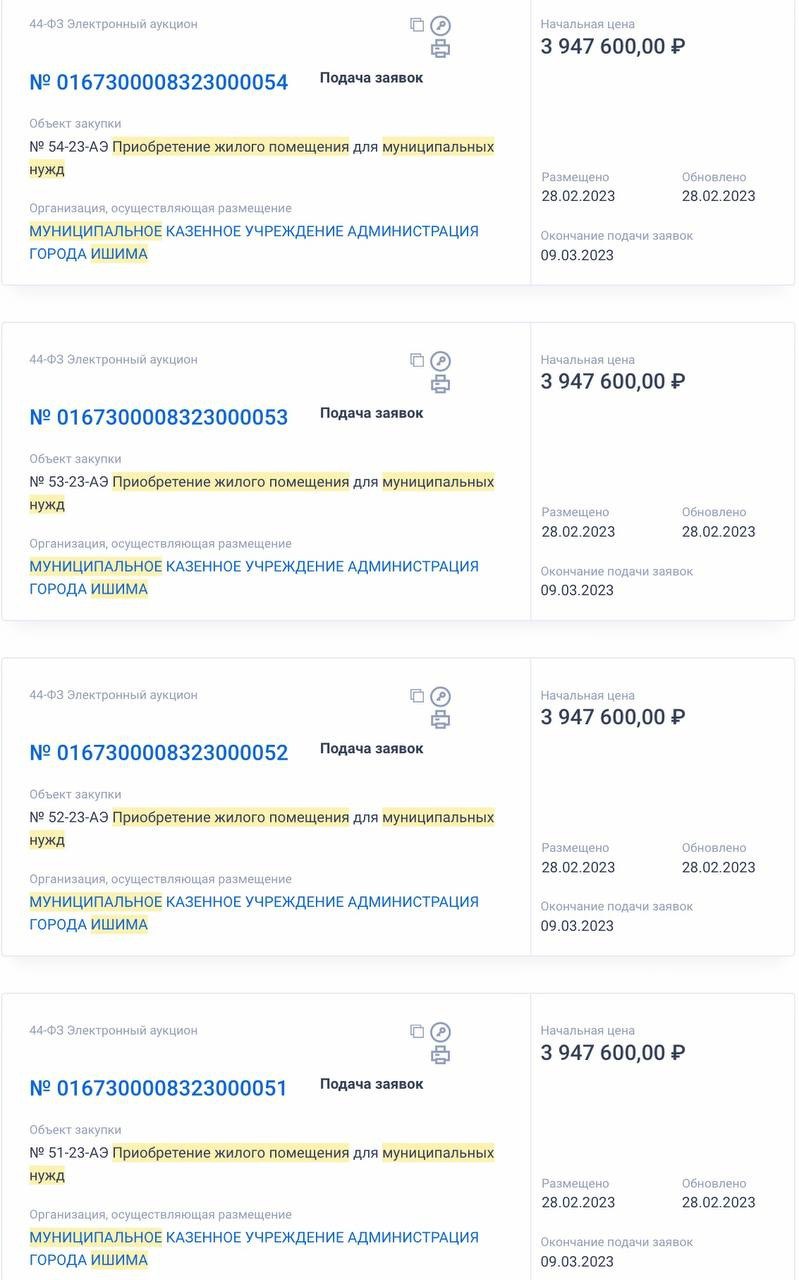
Task: Open organization link in auction 52 card
Action: point(254,913)
